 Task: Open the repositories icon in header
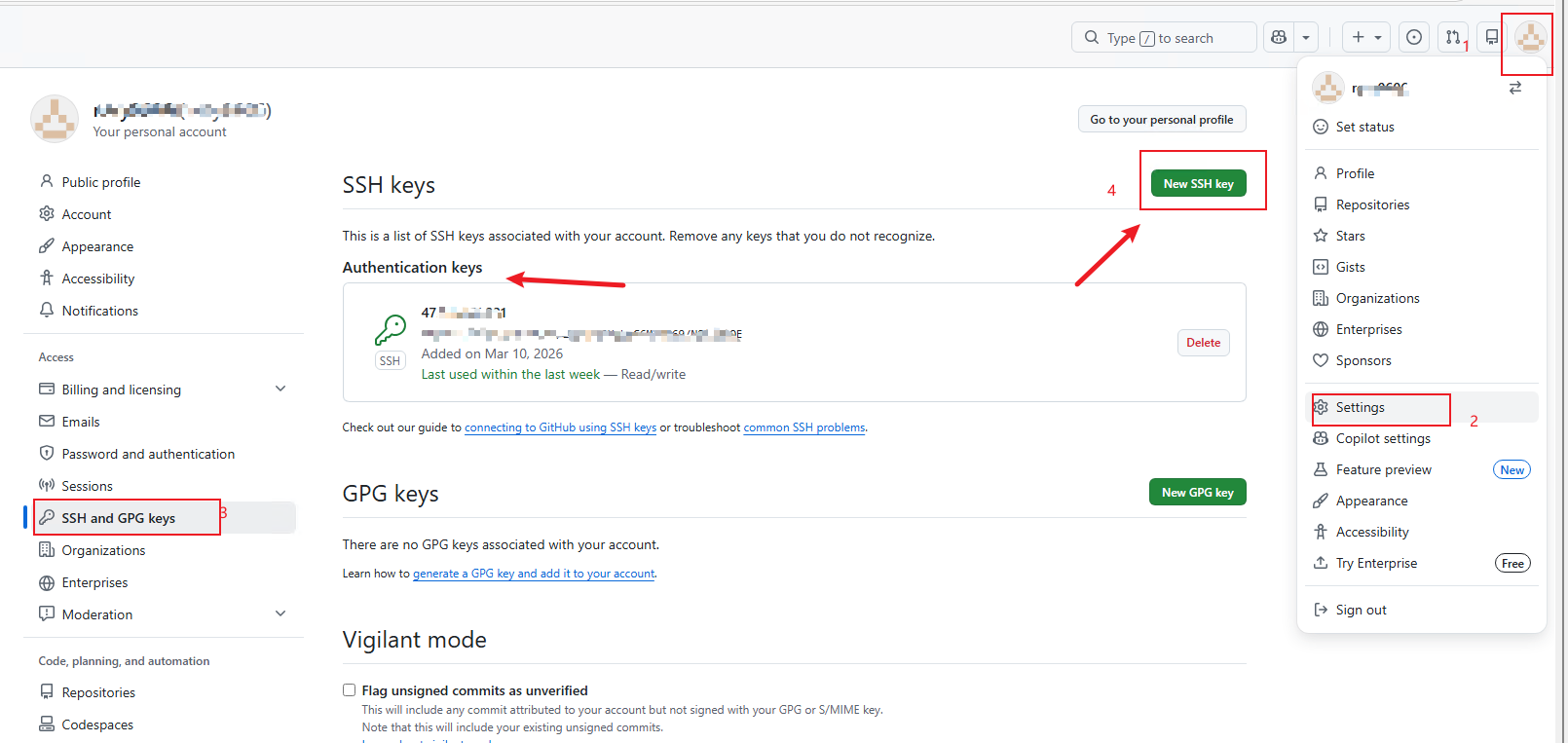[x=1492, y=37]
